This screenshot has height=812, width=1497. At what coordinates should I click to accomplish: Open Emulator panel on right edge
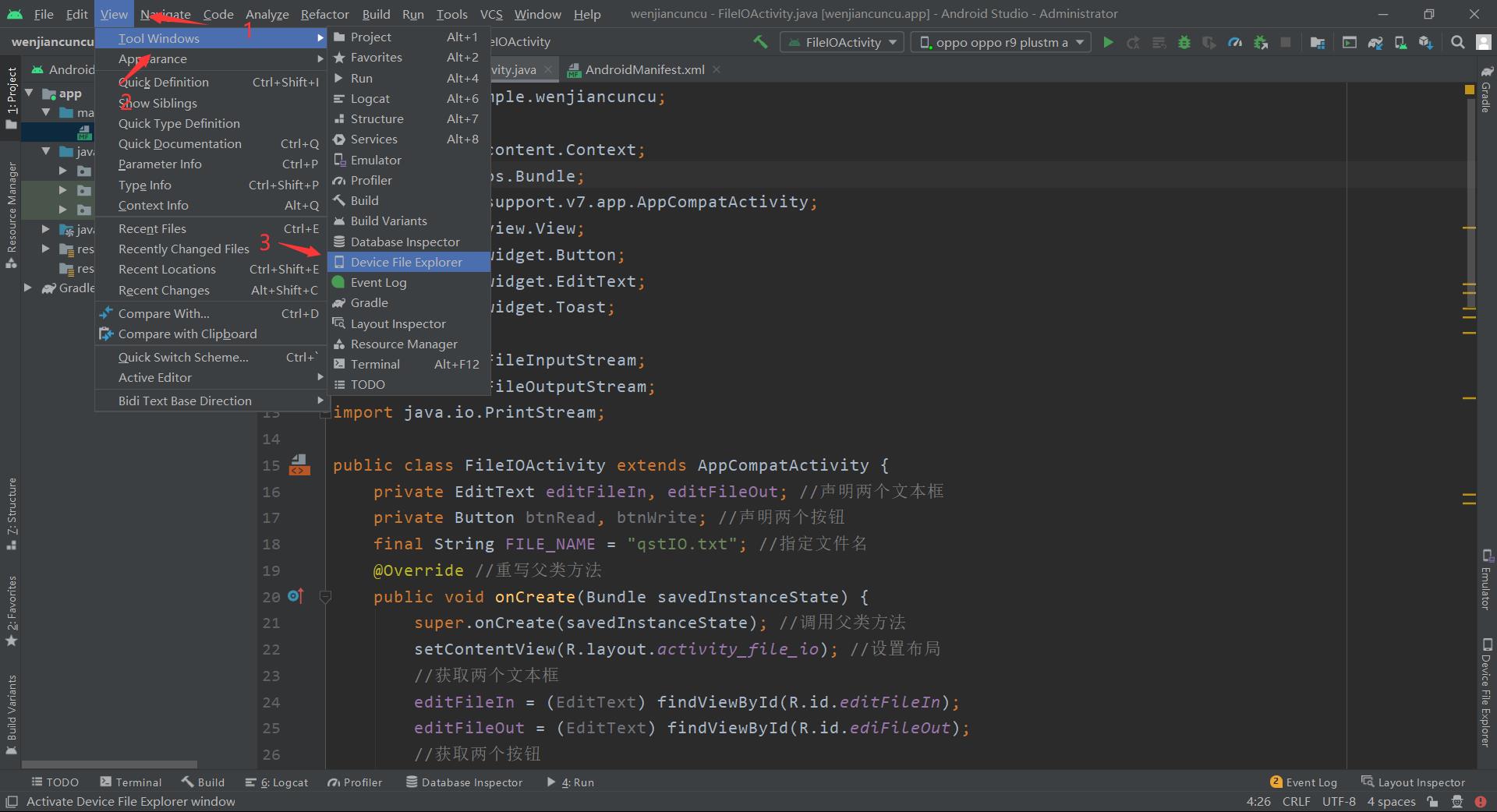[x=1486, y=581]
